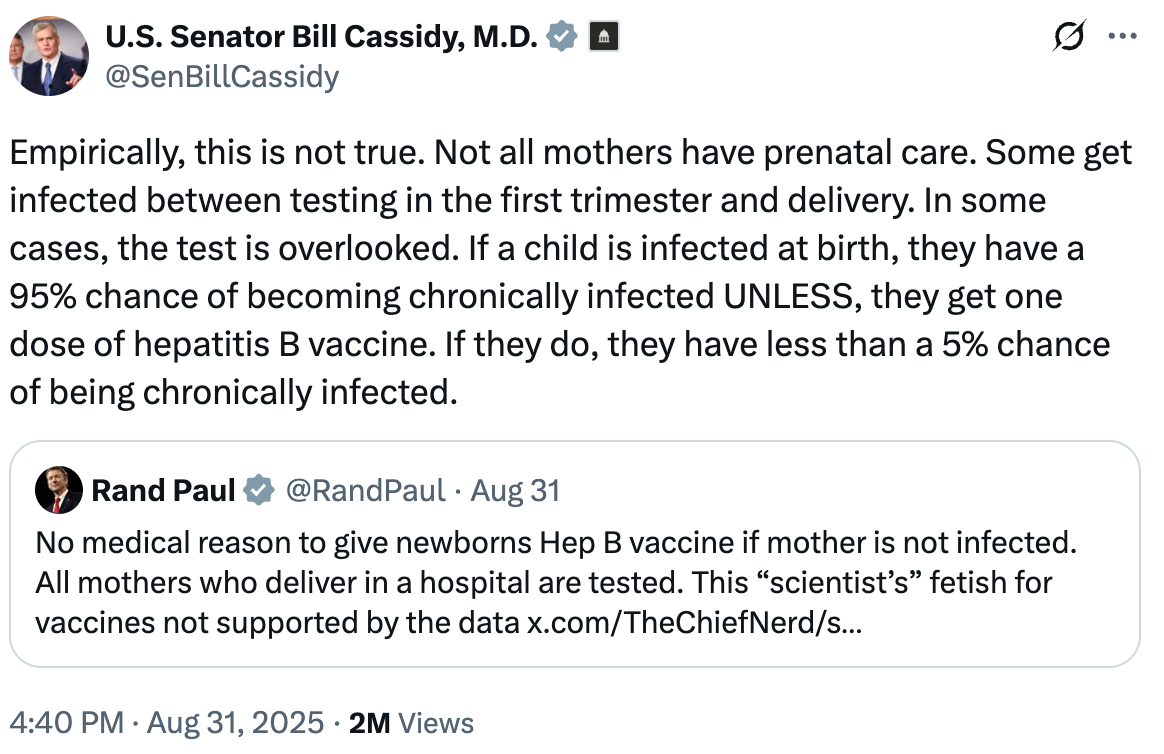Open the more options ellipsis menu
Image resolution: width=1164 pixels, height=754 pixels.
pyautogui.click(x=1123, y=37)
